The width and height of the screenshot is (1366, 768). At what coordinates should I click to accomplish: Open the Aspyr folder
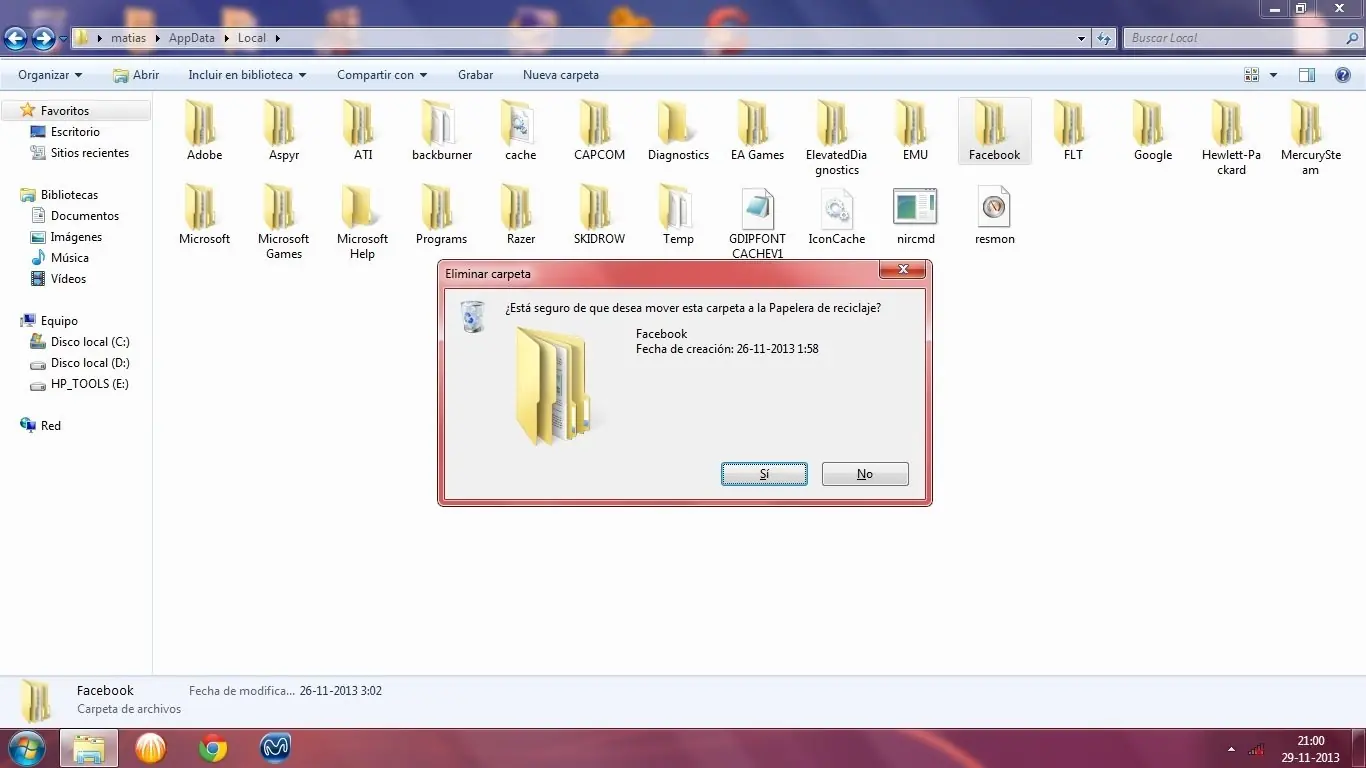[x=284, y=131]
